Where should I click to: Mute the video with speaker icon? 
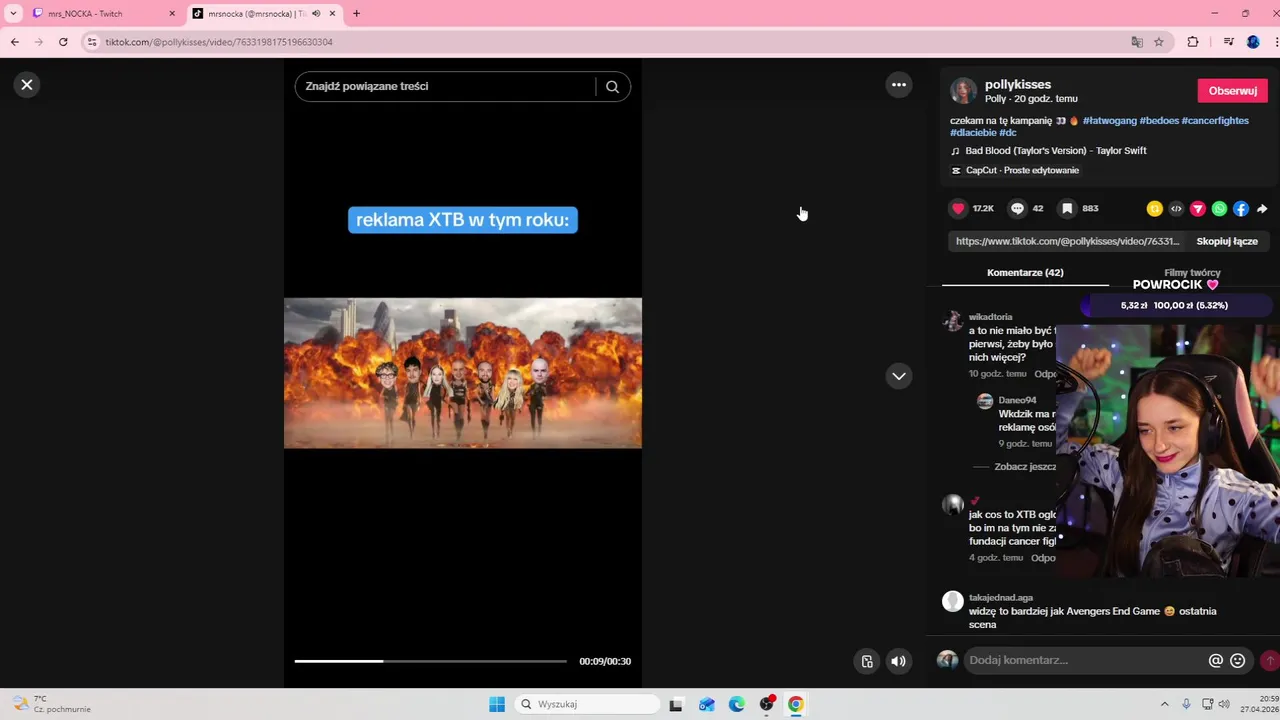click(898, 661)
